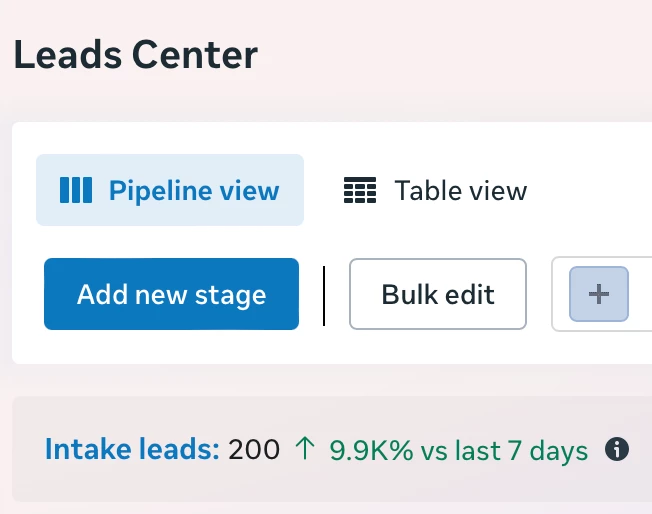Switch to the Pipeline view tab

[x=170, y=190]
